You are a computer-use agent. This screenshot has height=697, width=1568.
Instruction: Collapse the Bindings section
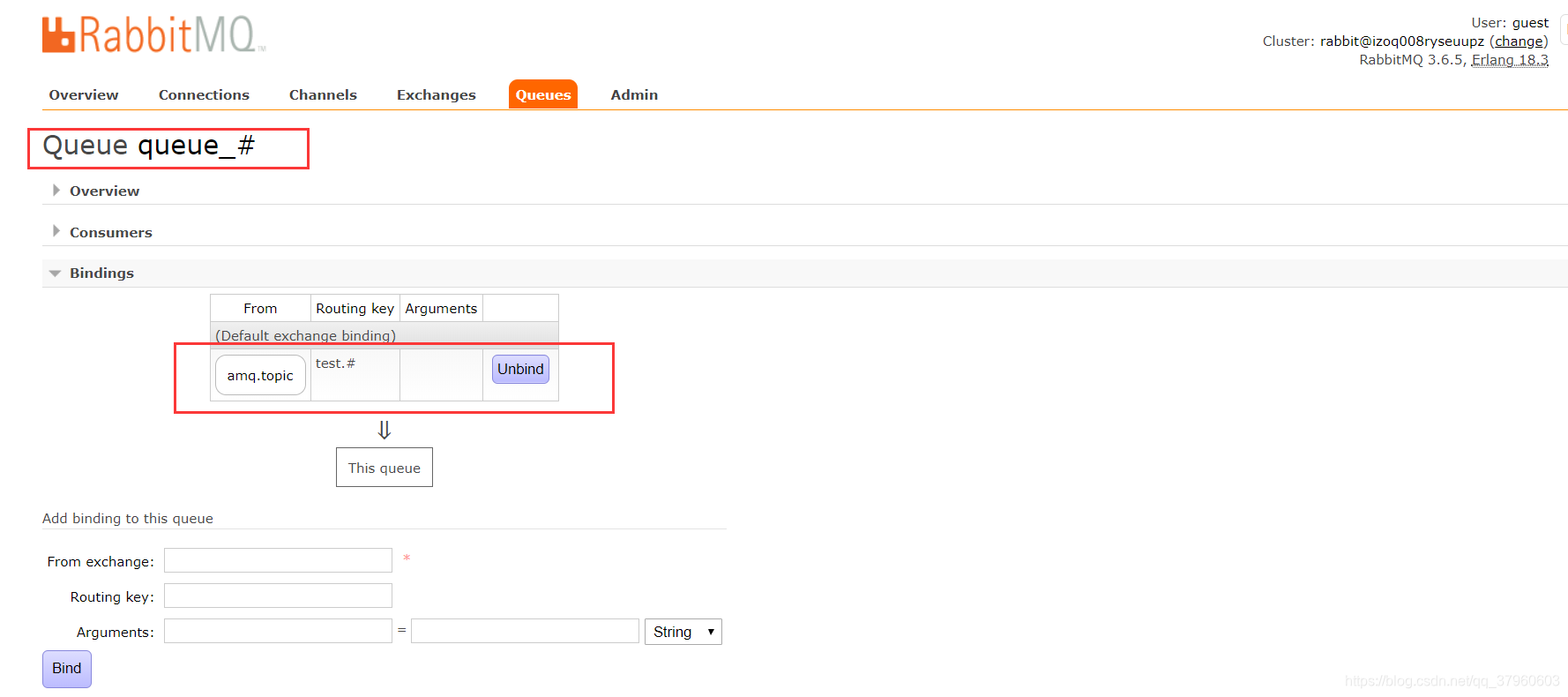(101, 273)
